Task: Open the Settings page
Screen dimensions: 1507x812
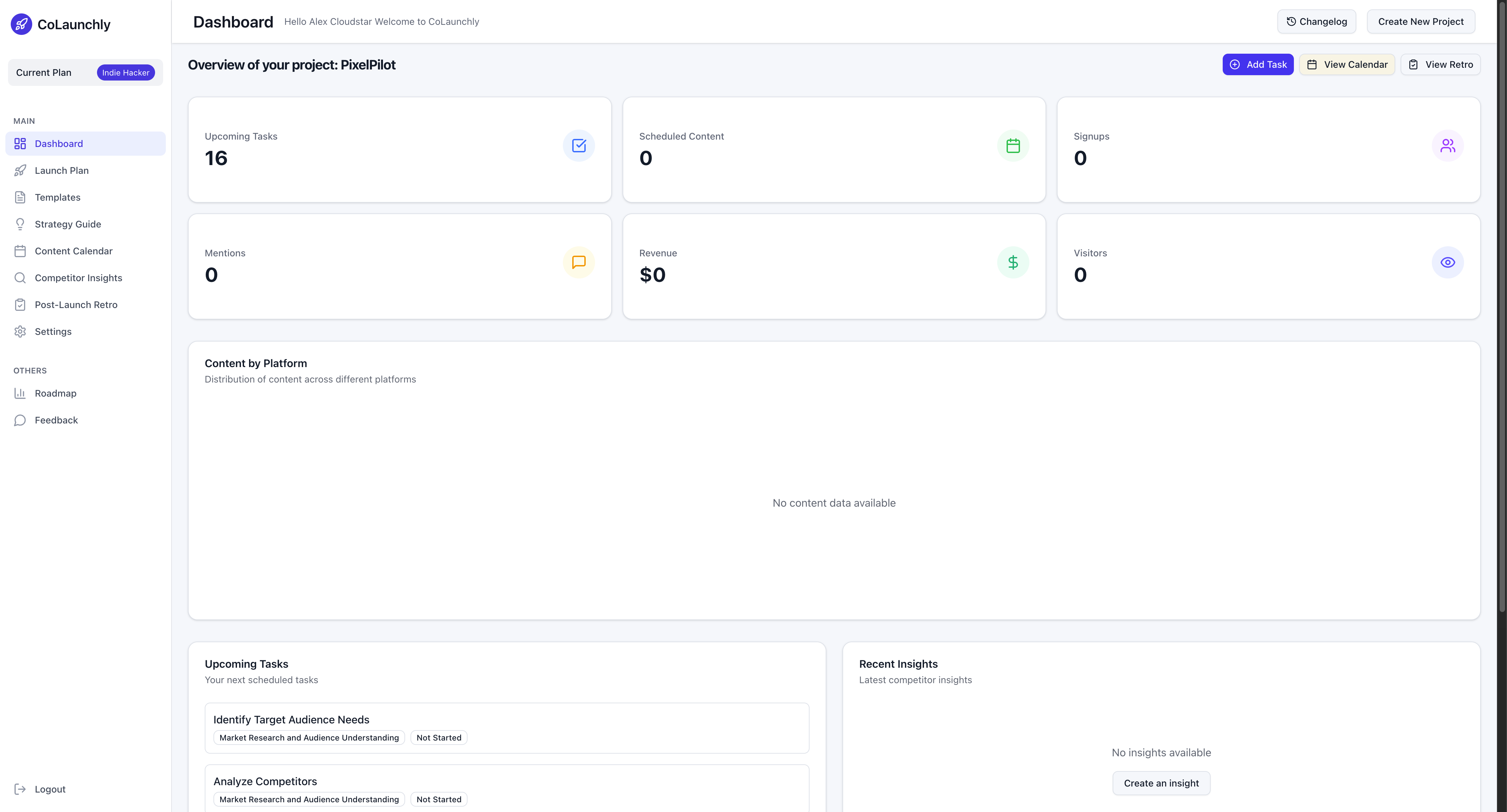Action: 85,332
